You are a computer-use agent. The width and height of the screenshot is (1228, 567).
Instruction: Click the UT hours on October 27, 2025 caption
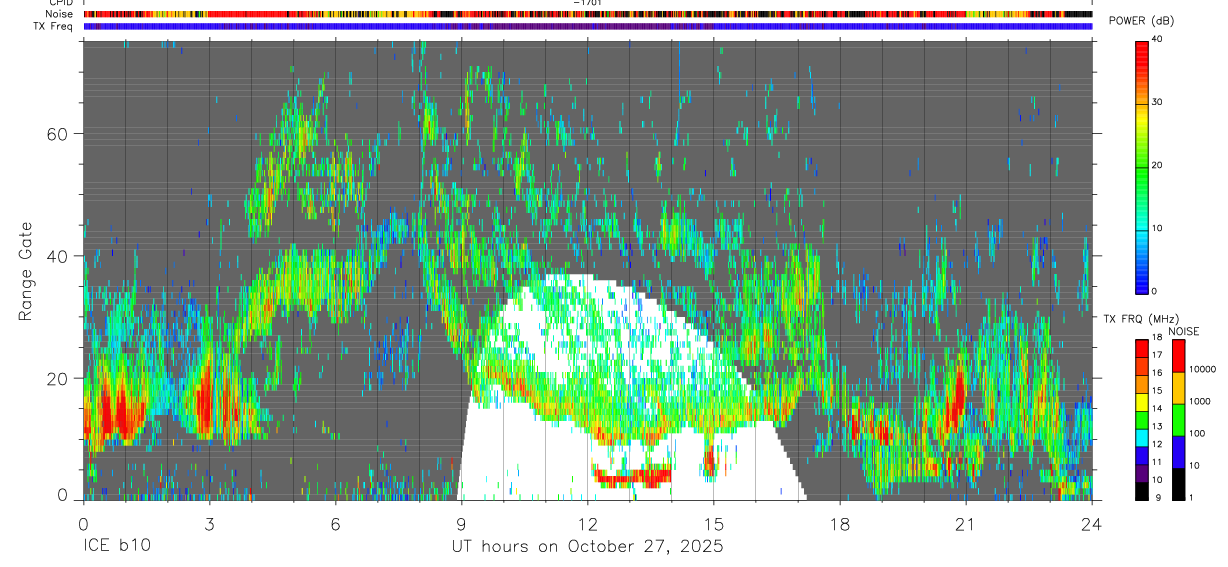click(x=587, y=547)
